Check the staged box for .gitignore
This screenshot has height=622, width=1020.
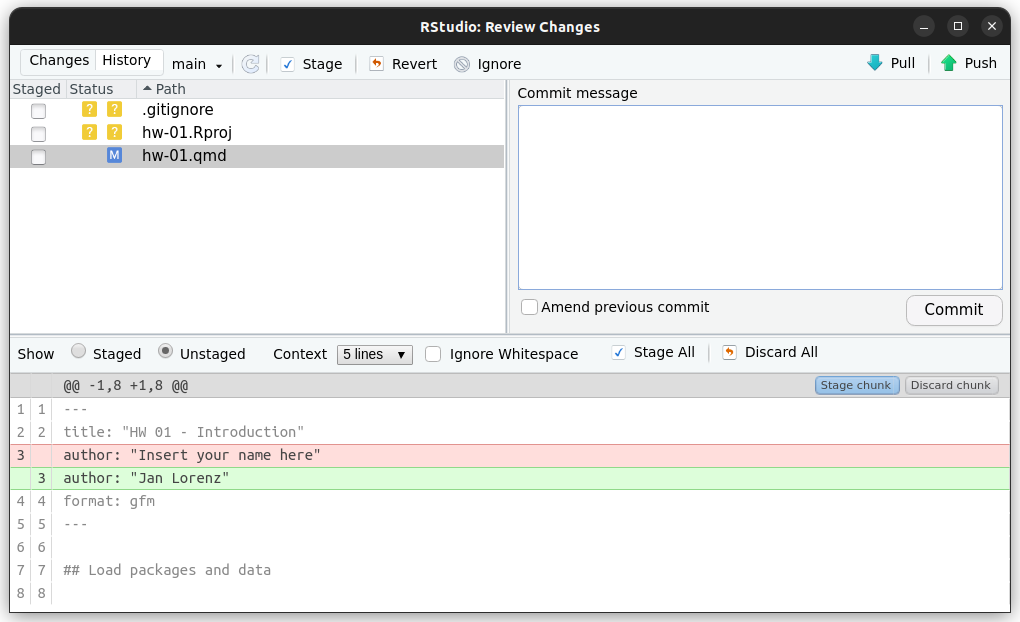pos(38,111)
